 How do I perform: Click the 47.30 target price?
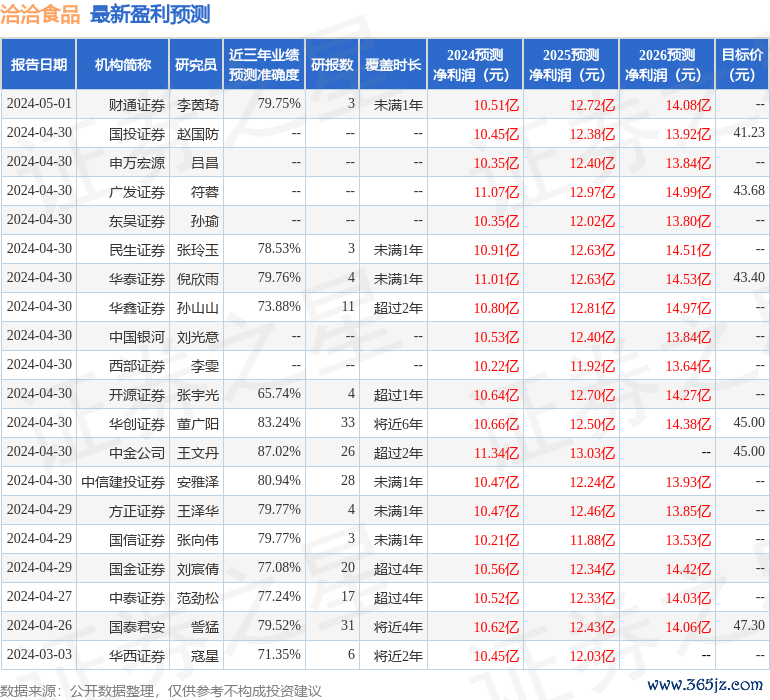click(x=749, y=625)
